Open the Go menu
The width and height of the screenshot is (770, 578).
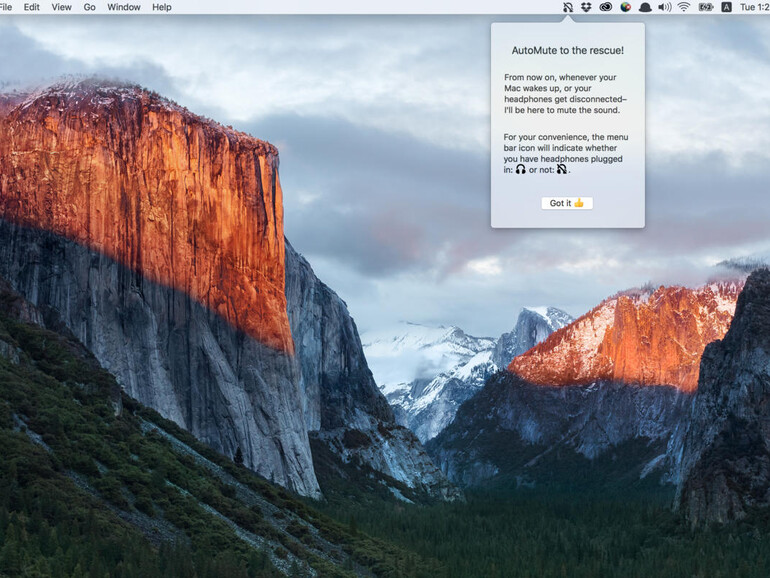[x=90, y=7]
